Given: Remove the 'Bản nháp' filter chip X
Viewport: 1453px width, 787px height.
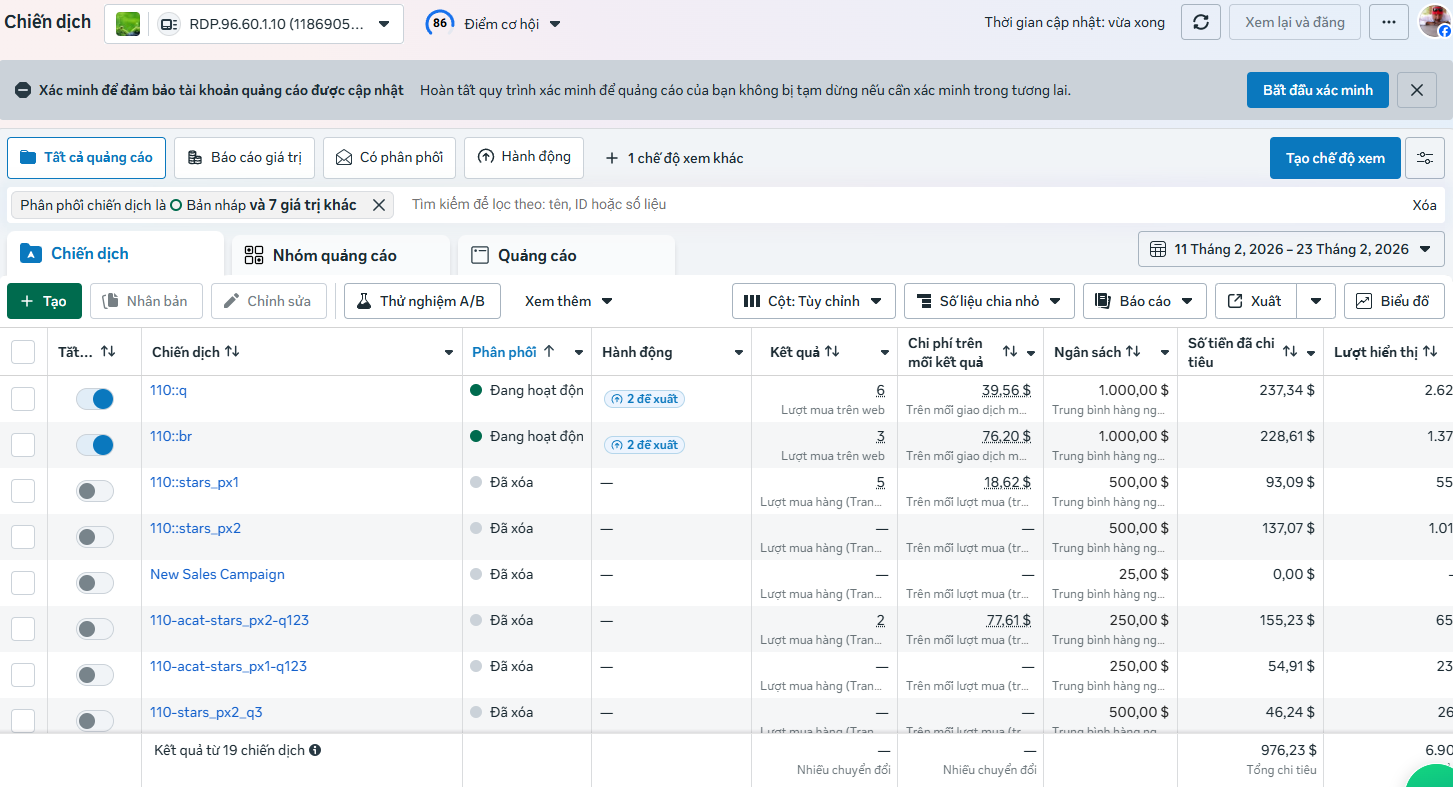Looking at the screenshot, I should [x=379, y=205].
